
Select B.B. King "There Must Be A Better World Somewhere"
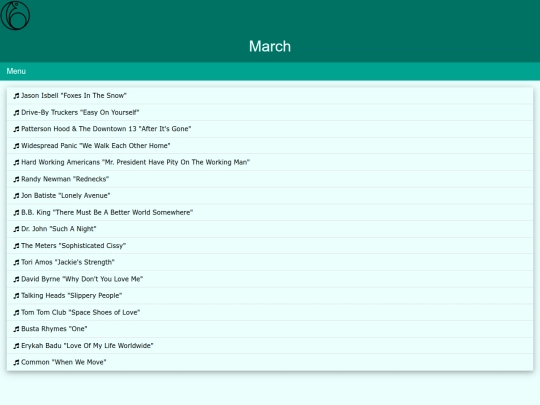(270, 212)
